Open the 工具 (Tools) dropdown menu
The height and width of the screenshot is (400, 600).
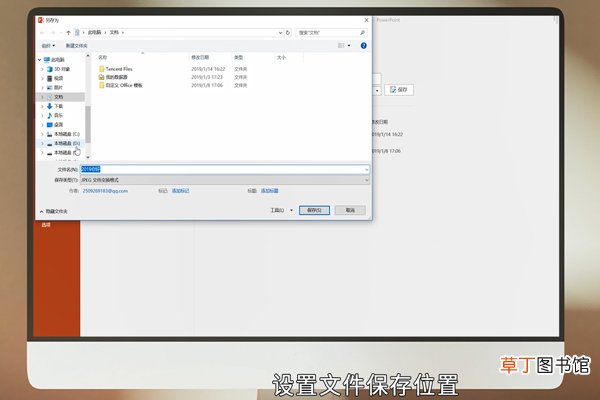[281, 210]
